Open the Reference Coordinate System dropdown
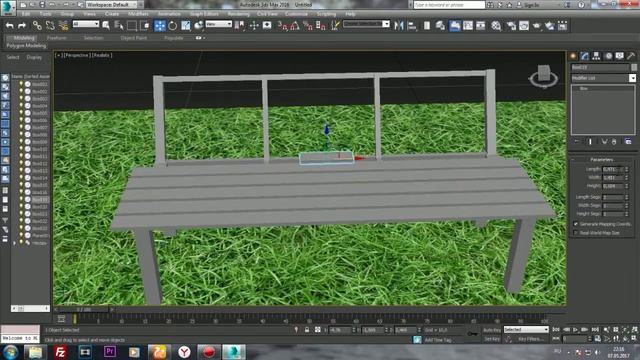Image resolution: width=640 pixels, height=360 pixels. [218, 24]
